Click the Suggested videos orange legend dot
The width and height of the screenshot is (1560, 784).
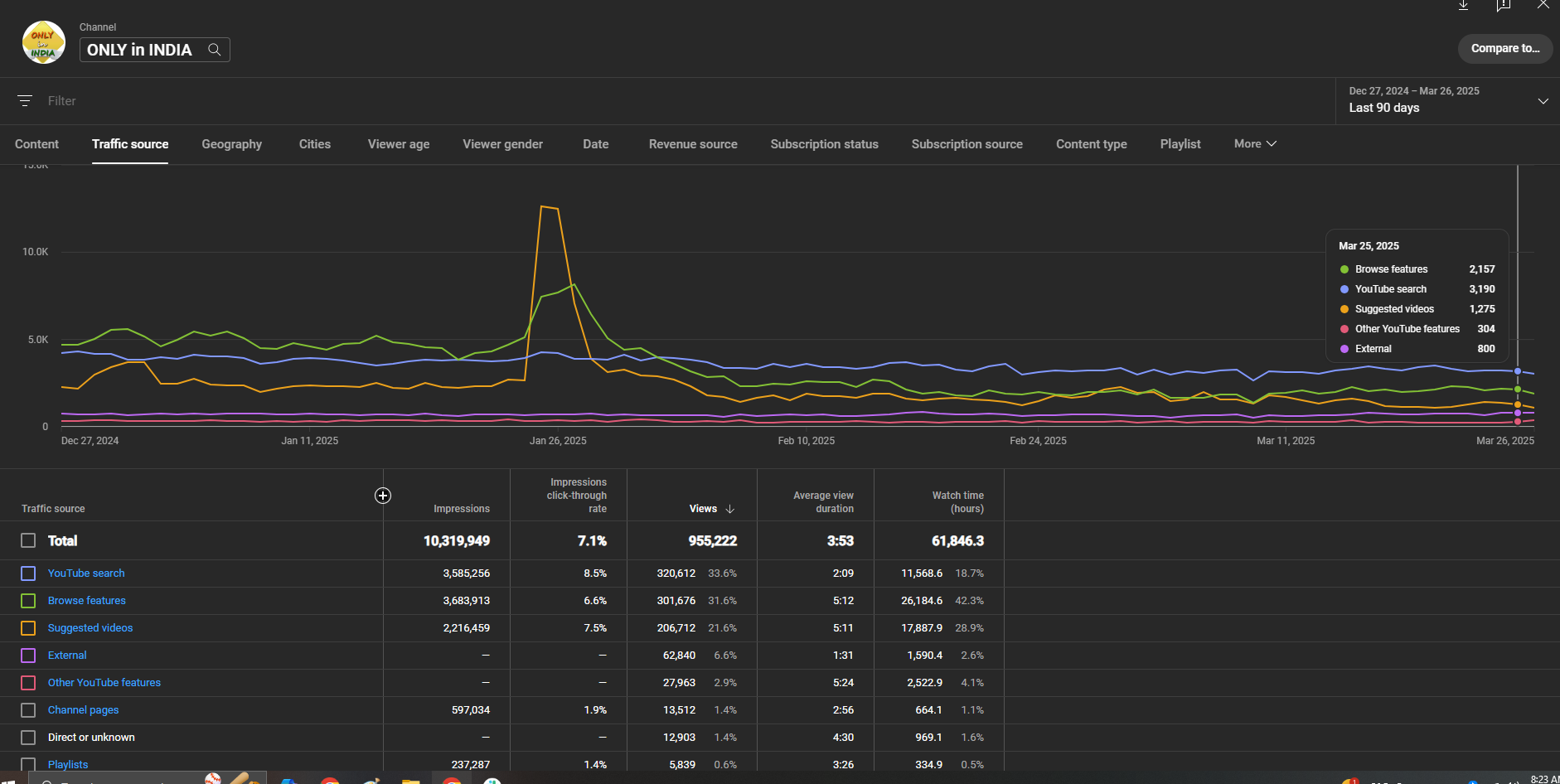coord(1344,309)
